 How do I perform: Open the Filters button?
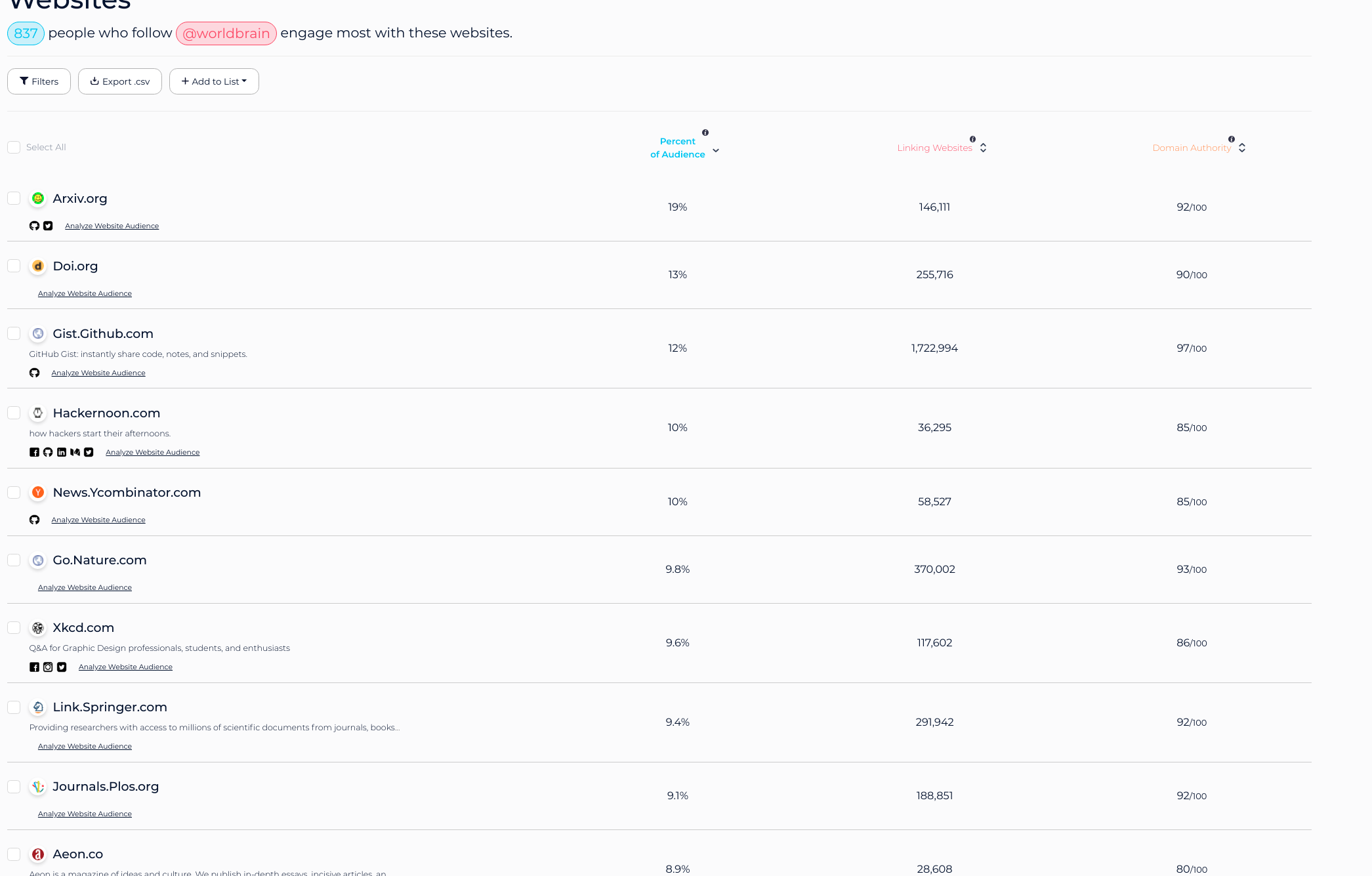pyautogui.click(x=39, y=81)
